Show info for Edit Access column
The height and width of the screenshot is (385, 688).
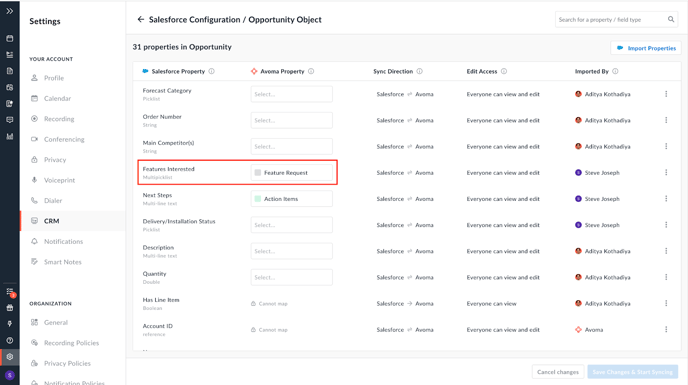pyautogui.click(x=504, y=71)
